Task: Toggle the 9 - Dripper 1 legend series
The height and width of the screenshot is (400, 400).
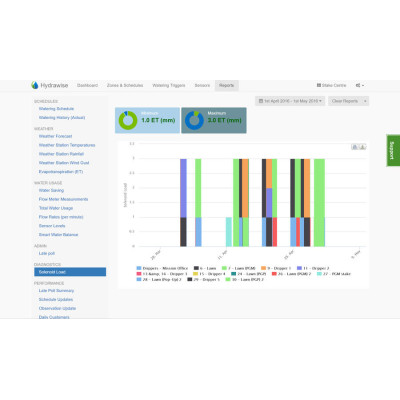Action: click(x=276, y=268)
